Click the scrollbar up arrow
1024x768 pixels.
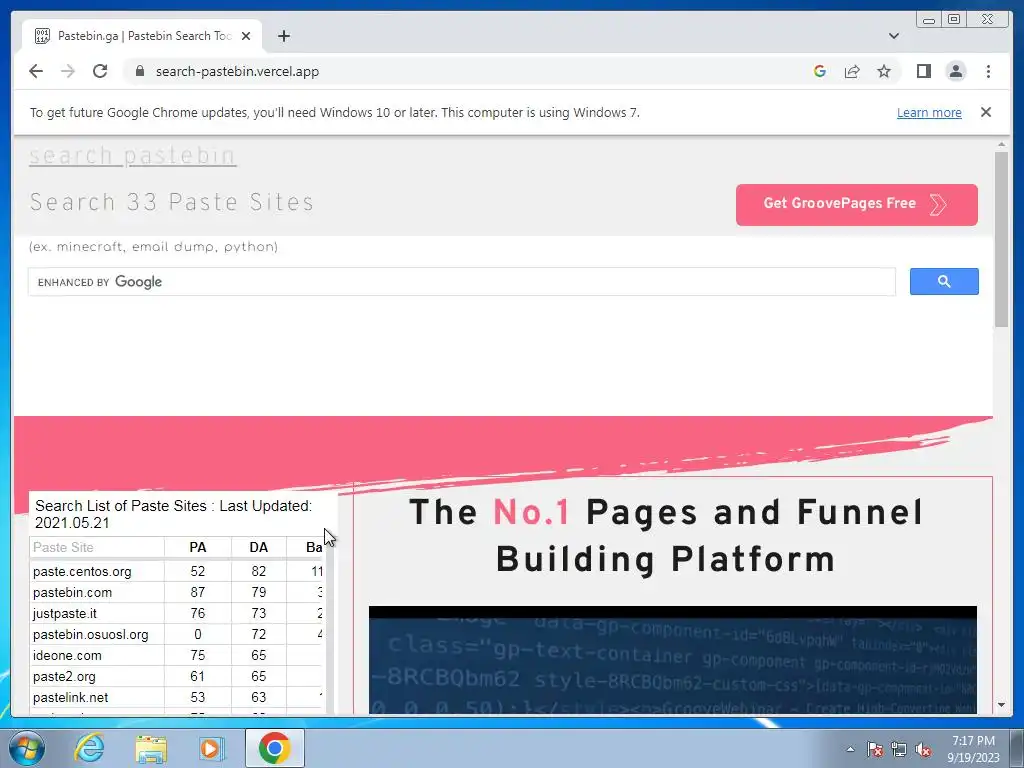click(1001, 144)
